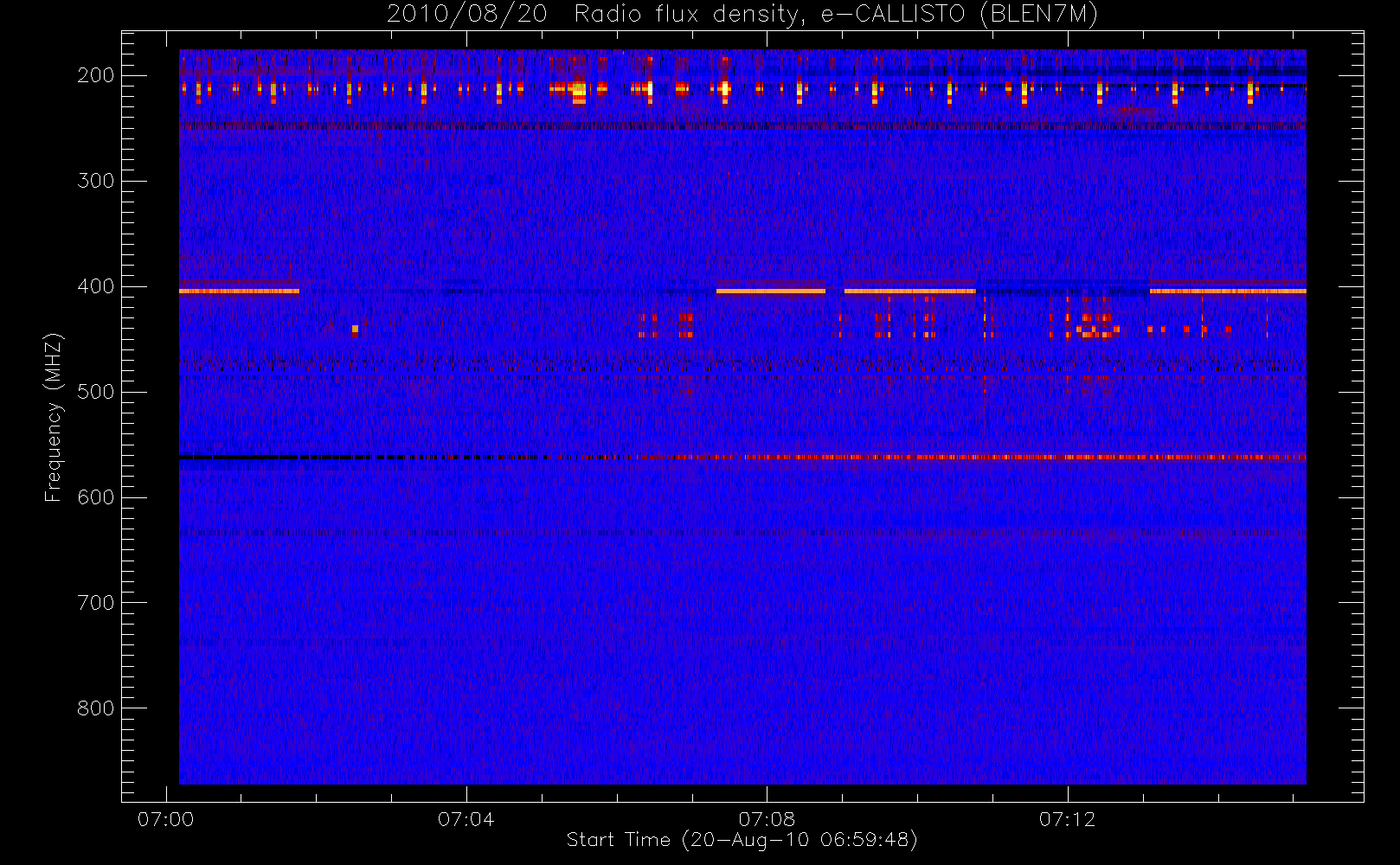1400x865 pixels.
Task: Select the Frequency (MHZ) axis label
Action: click(54, 417)
